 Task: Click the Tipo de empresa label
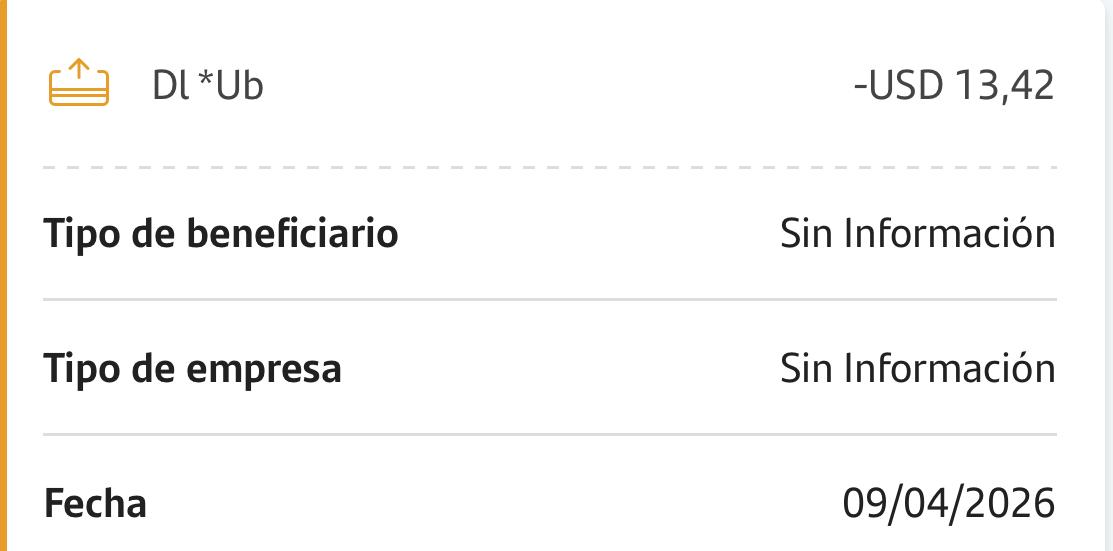192,369
